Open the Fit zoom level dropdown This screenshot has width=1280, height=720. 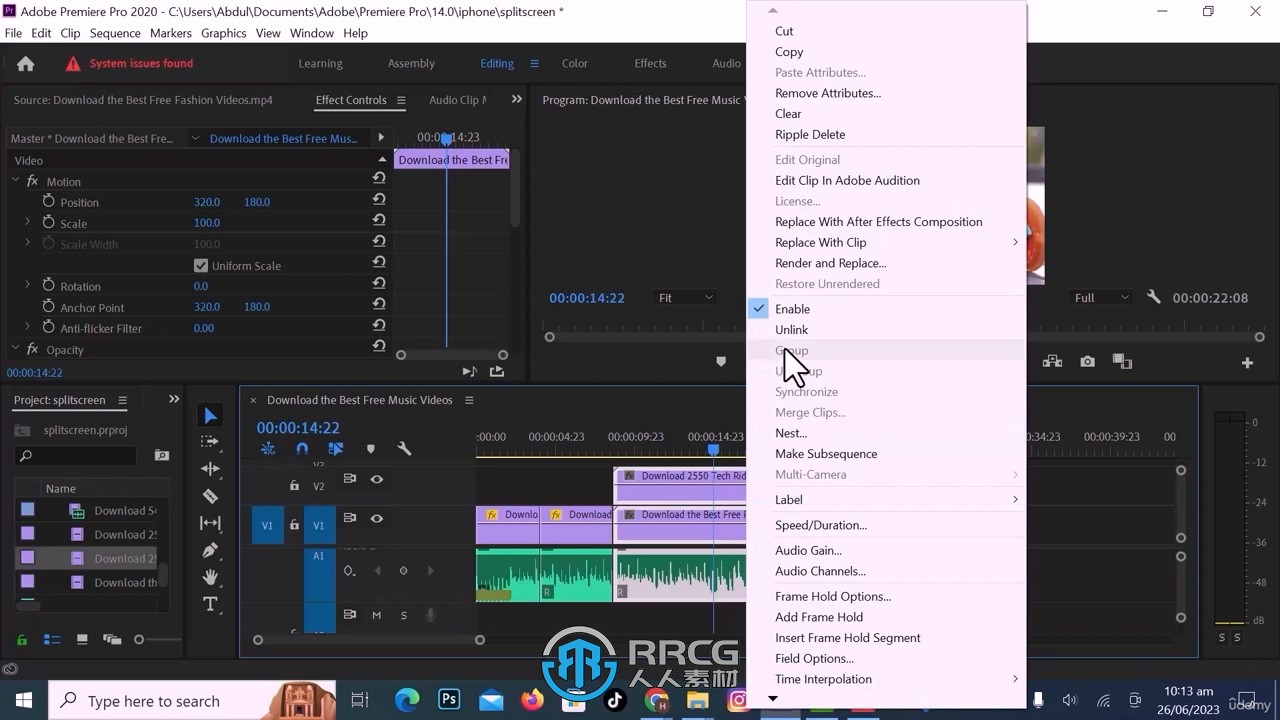[x=685, y=298]
